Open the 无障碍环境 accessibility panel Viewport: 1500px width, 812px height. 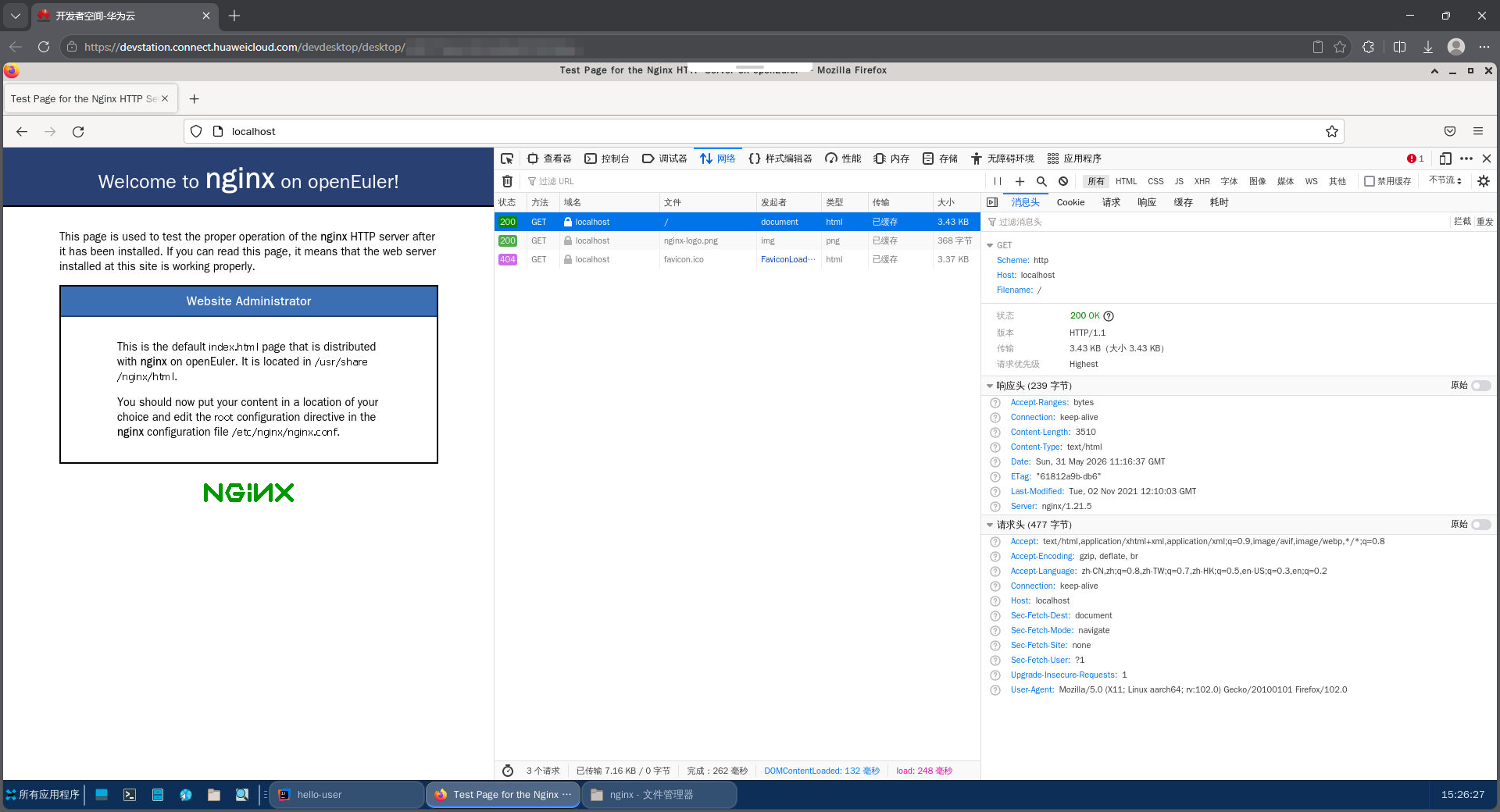[x=1002, y=158]
